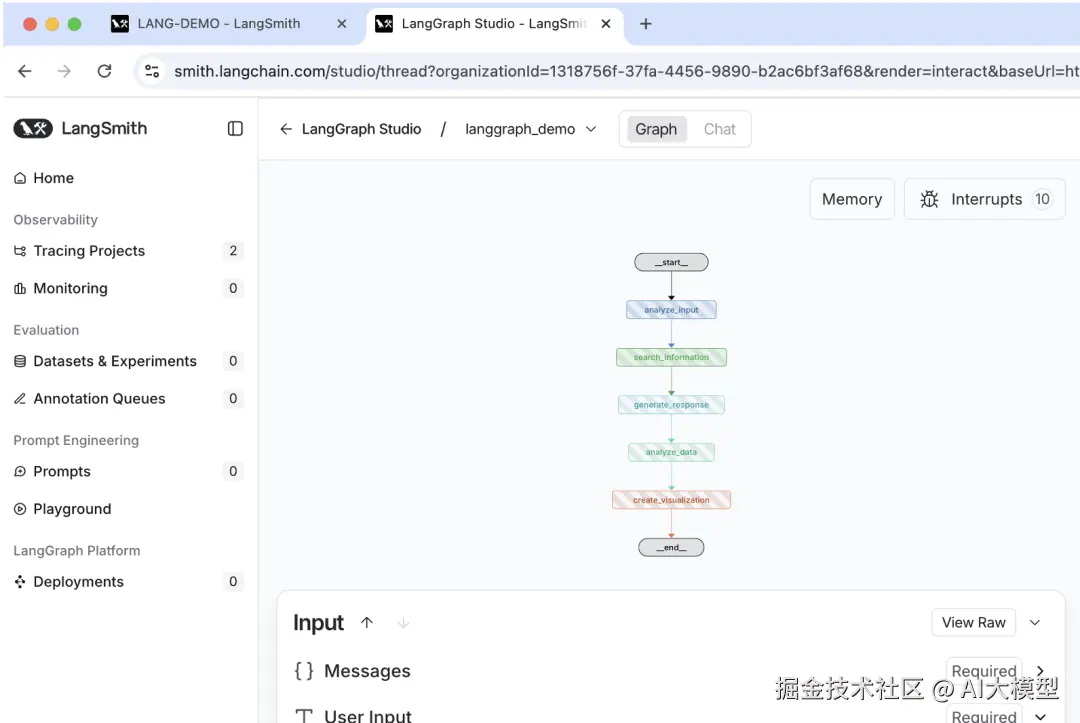
Task: Open Tracing Projects
Action: 89,251
